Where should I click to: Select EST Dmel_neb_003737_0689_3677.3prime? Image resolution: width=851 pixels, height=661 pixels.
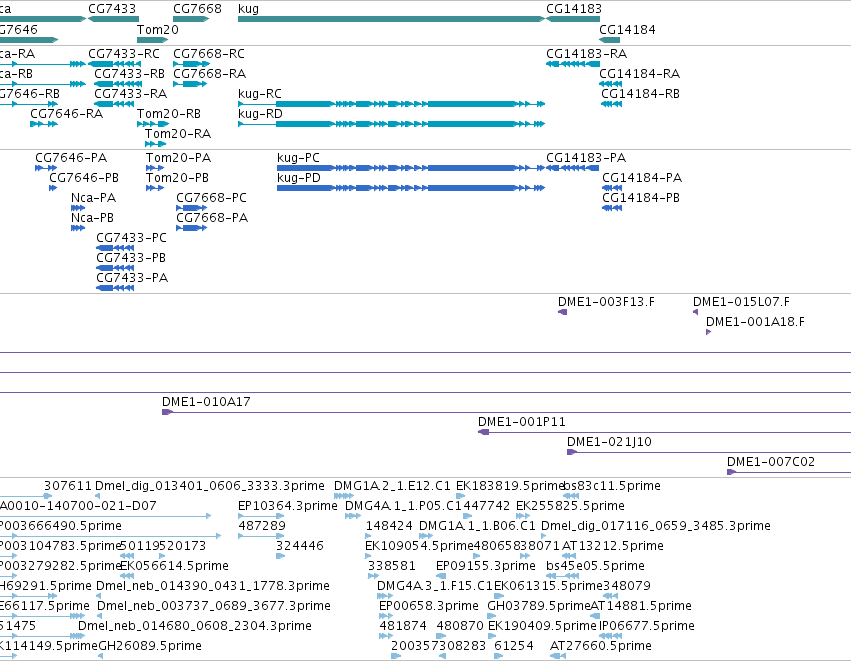click(x=100, y=616)
